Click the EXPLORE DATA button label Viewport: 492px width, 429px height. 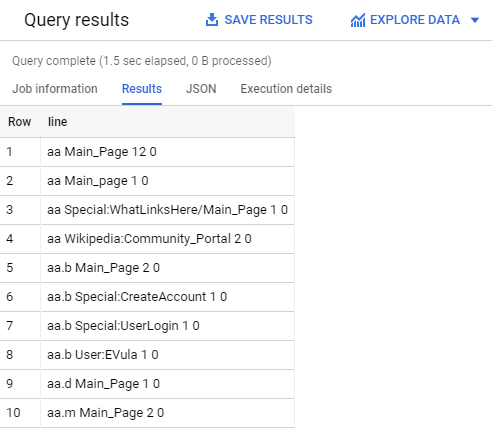[x=415, y=20]
